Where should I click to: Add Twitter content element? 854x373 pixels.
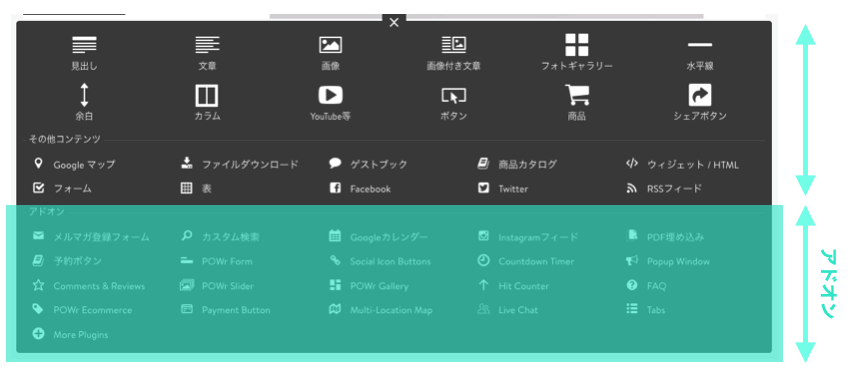click(503, 189)
